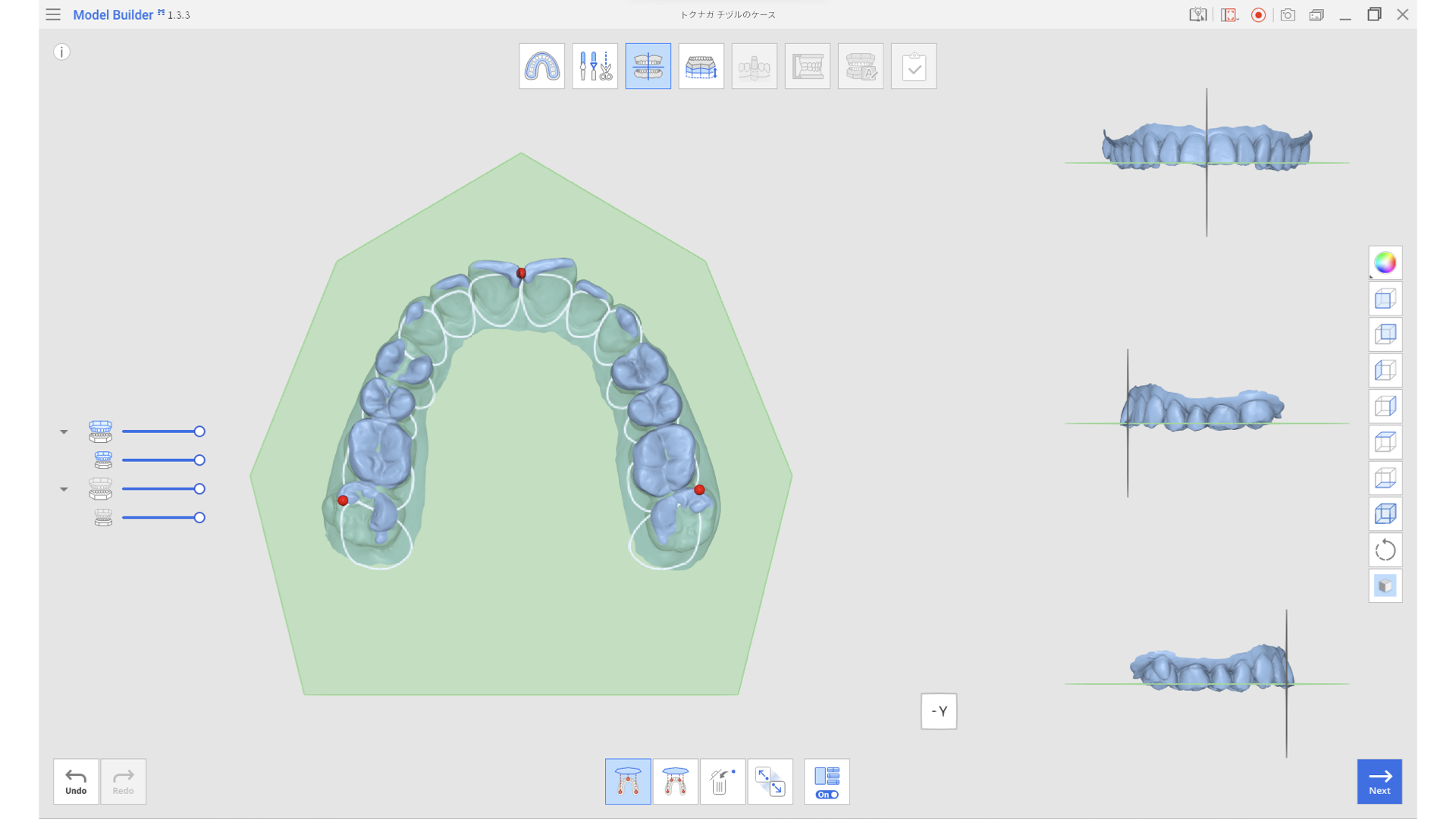Click the reset rotation icon

coord(1385,550)
